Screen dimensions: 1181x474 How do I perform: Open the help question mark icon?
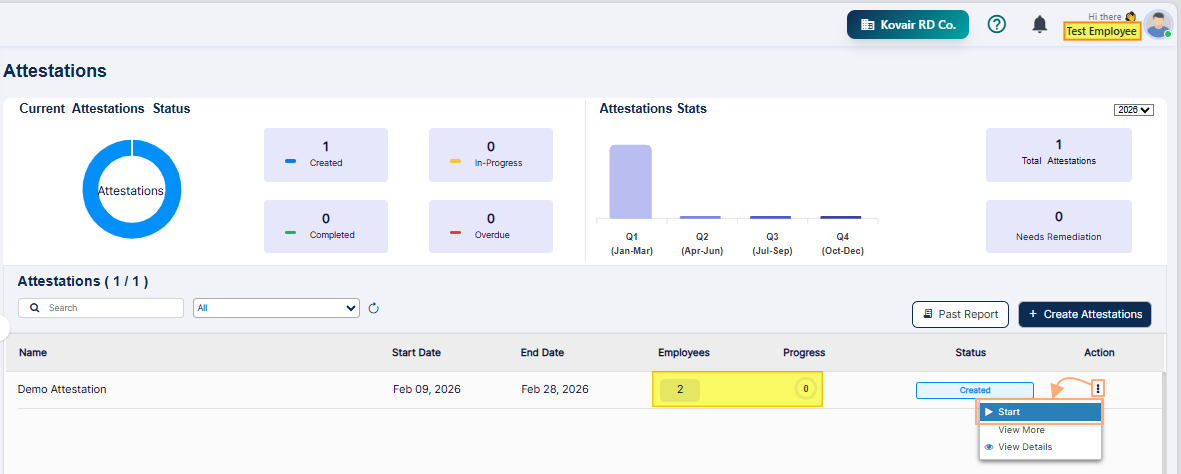coord(996,24)
